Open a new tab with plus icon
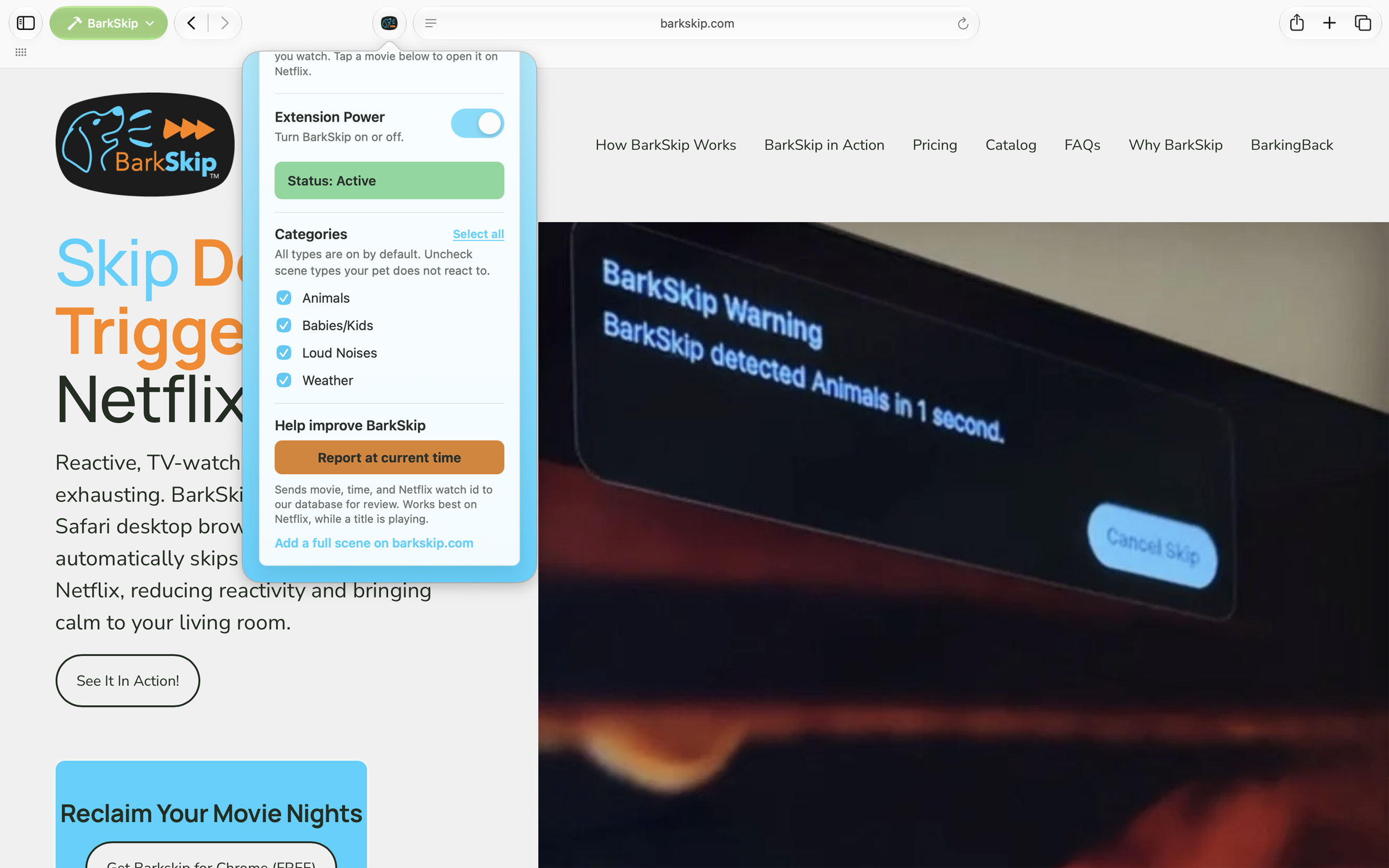The height and width of the screenshot is (868, 1389). tap(1330, 23)
